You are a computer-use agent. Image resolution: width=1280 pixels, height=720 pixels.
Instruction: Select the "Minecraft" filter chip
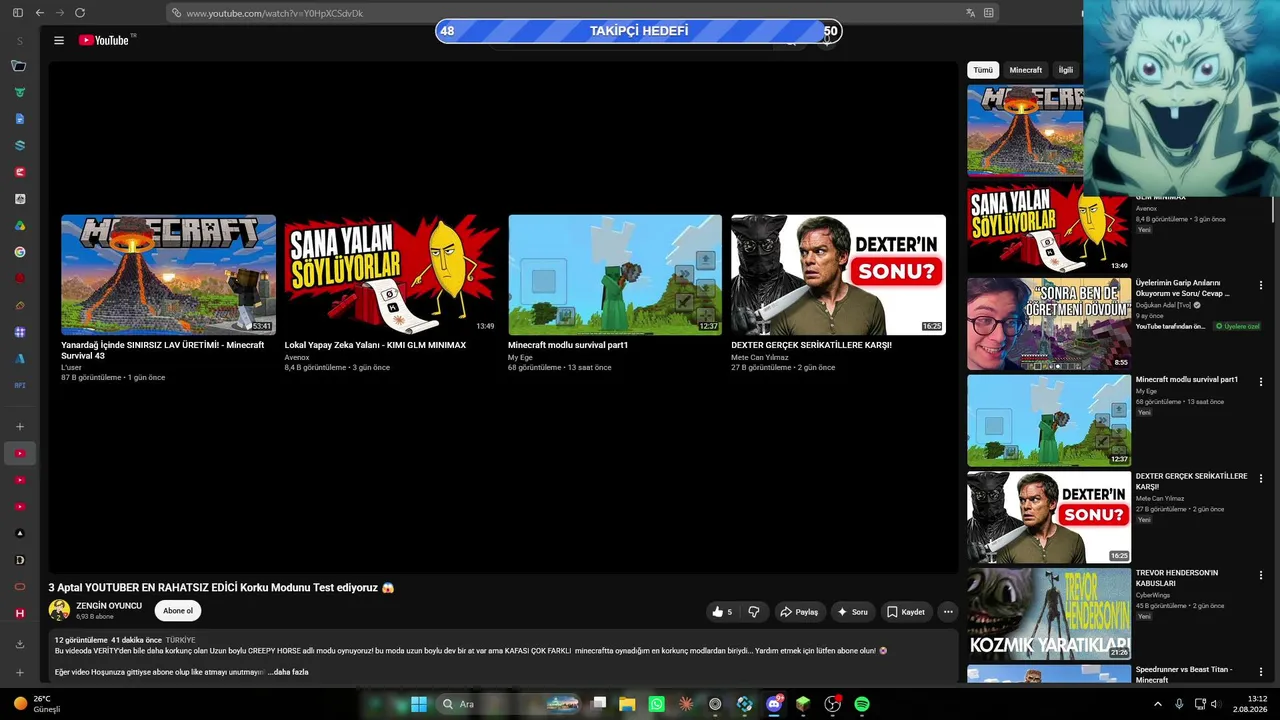(1025, 70)
